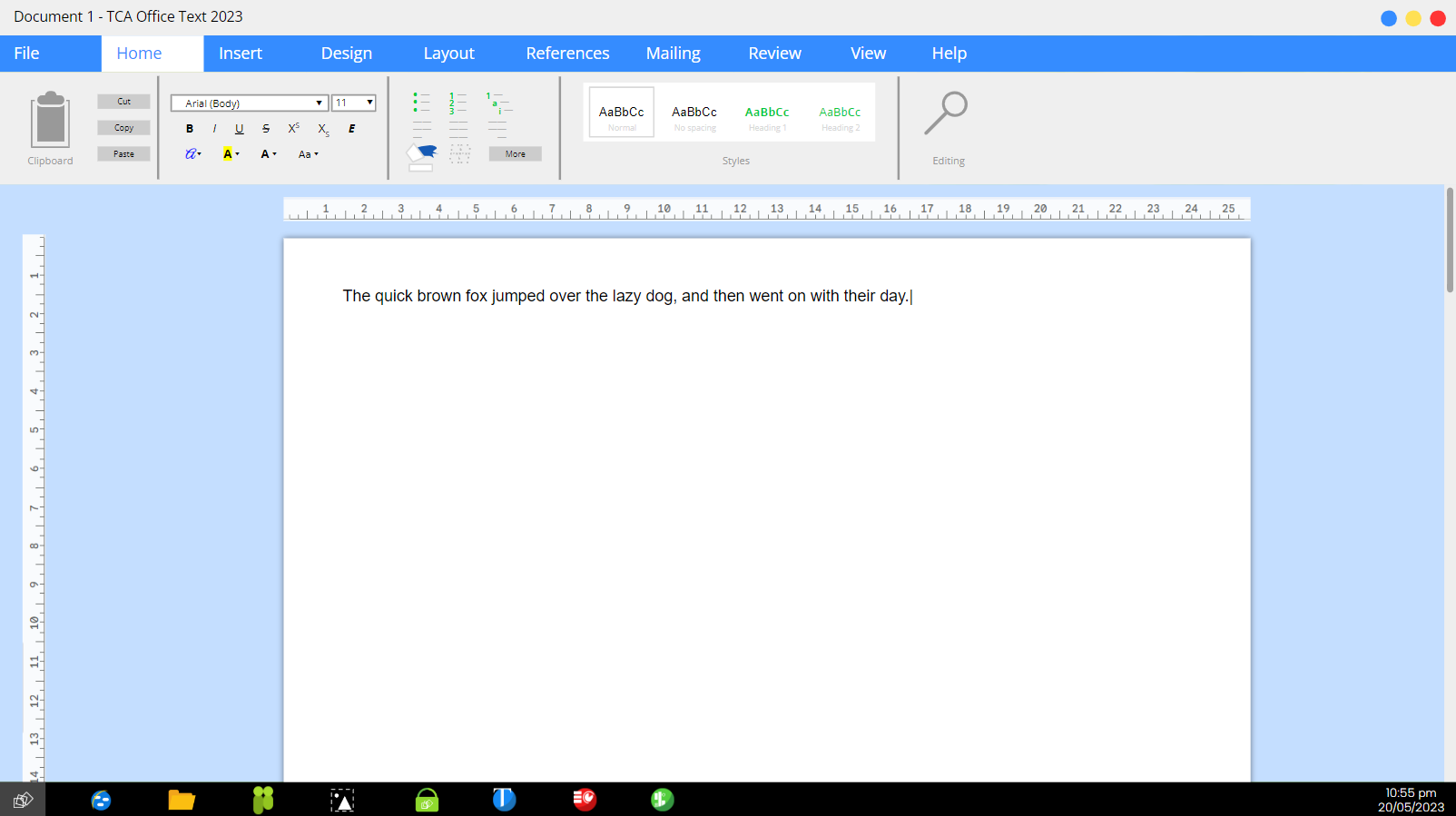Switch to the View tab
This screenshot has width=1456, height=816.
(869, 54)
